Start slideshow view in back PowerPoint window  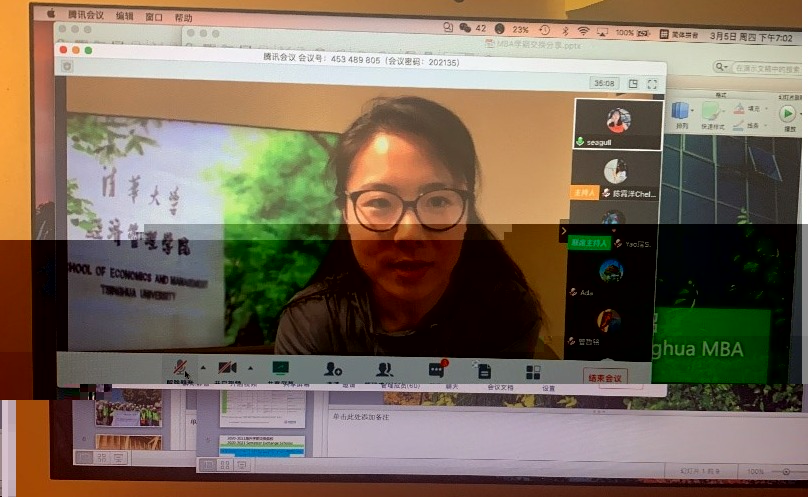point(119,457)
